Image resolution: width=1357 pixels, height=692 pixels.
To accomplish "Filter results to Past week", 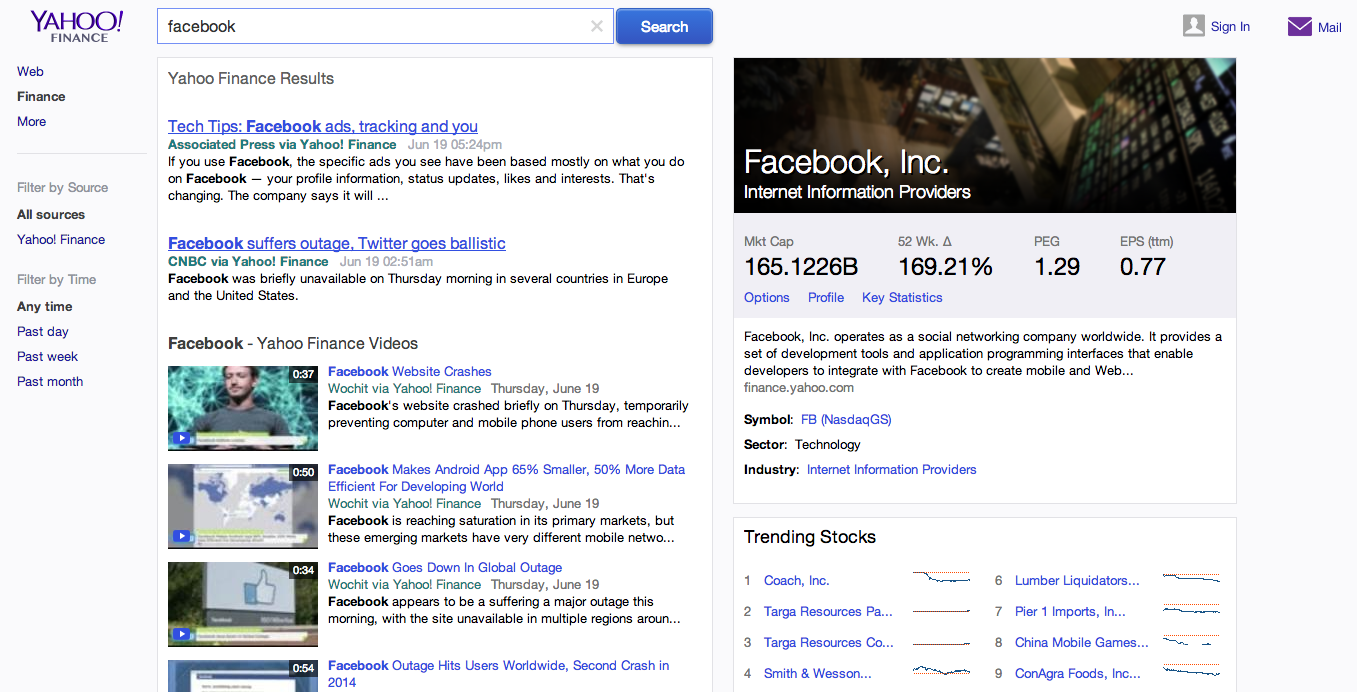I will 47,356.
